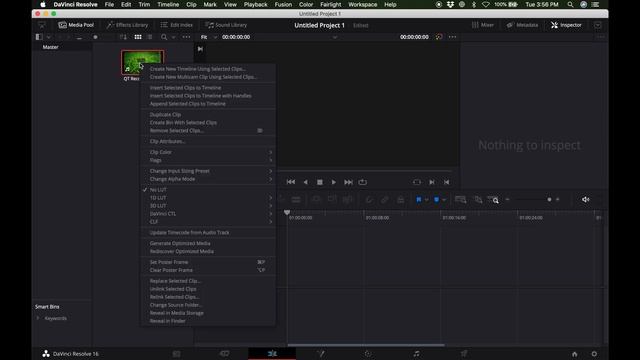This screenshot has height=360, width=640.
Task: Open the Sound Library panel
Action: click(226, 25)
